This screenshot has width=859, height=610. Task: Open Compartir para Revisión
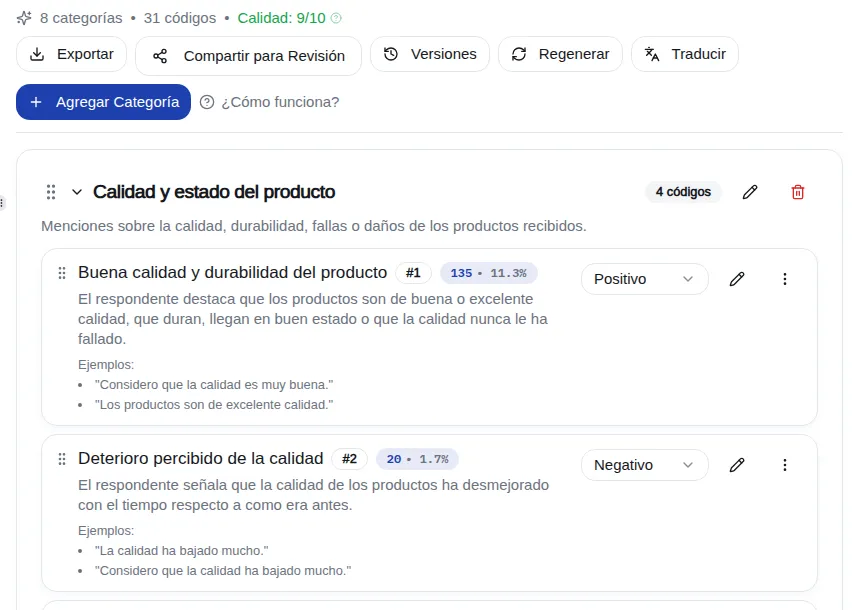pos(248,56)
